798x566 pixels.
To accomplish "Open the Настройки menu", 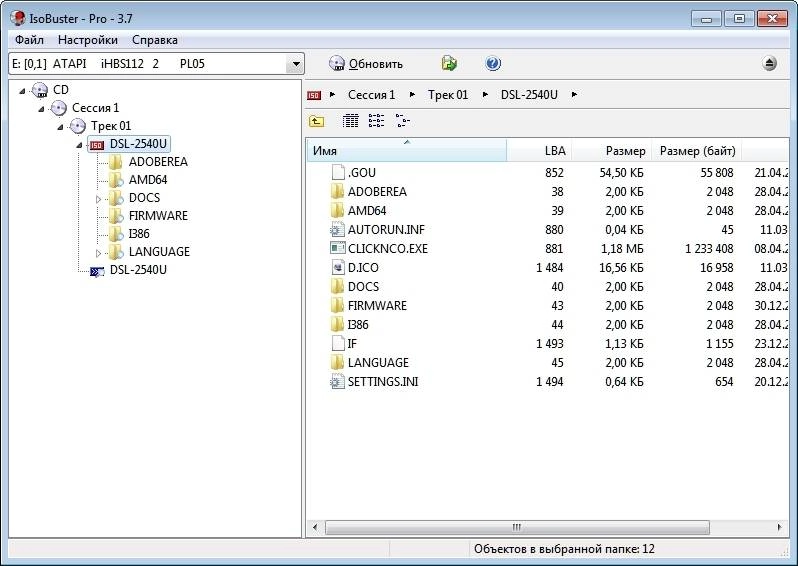I will [x=88, y=40].
